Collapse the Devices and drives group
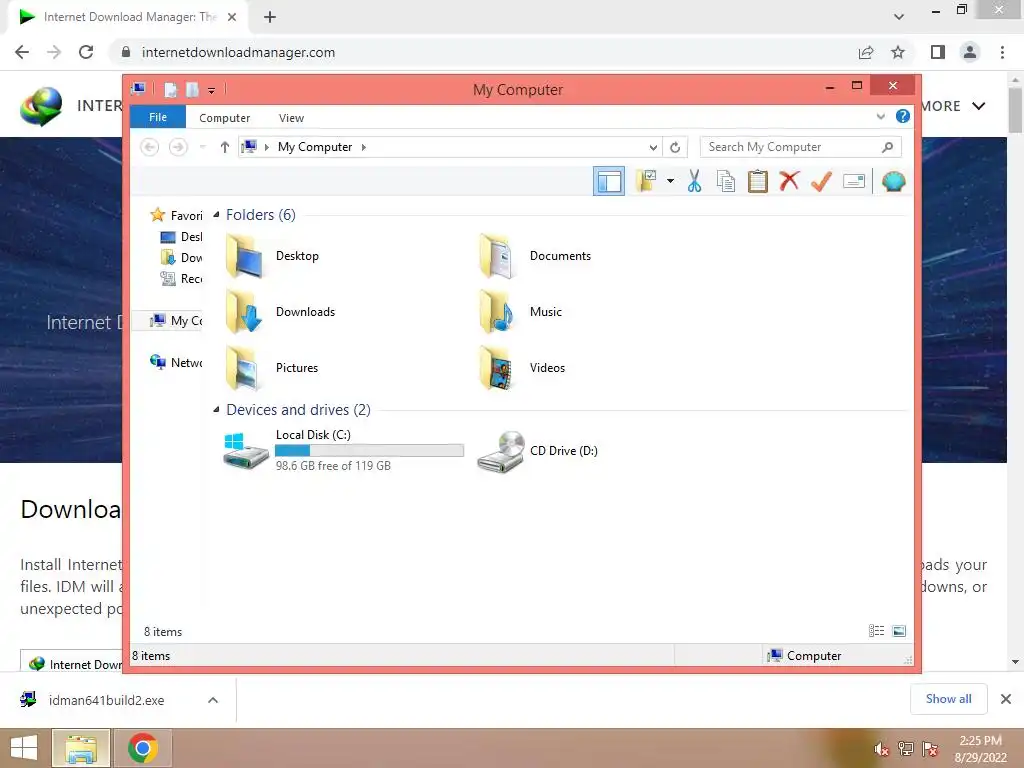 pyautogui.click(x=216, y=410)
